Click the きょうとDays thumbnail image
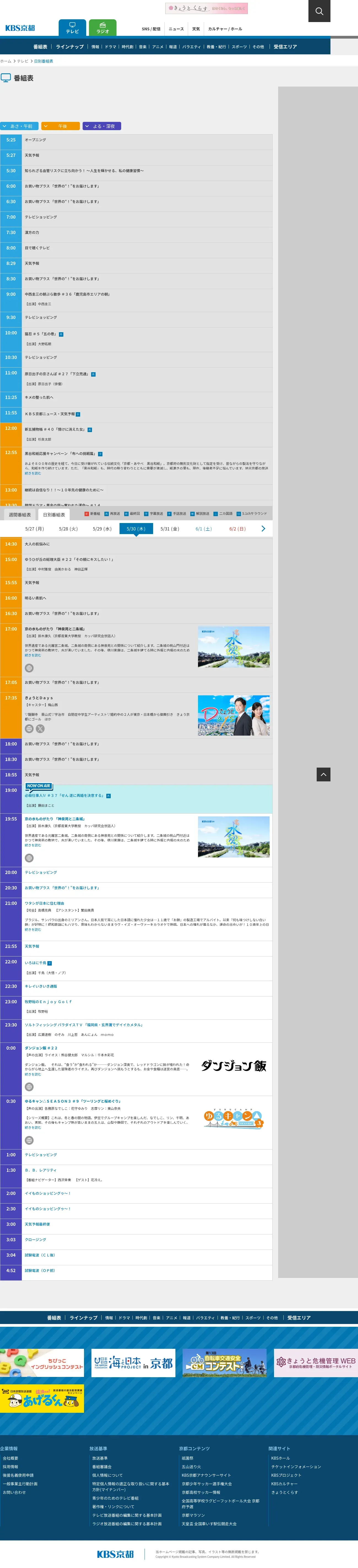 (234, 715)
